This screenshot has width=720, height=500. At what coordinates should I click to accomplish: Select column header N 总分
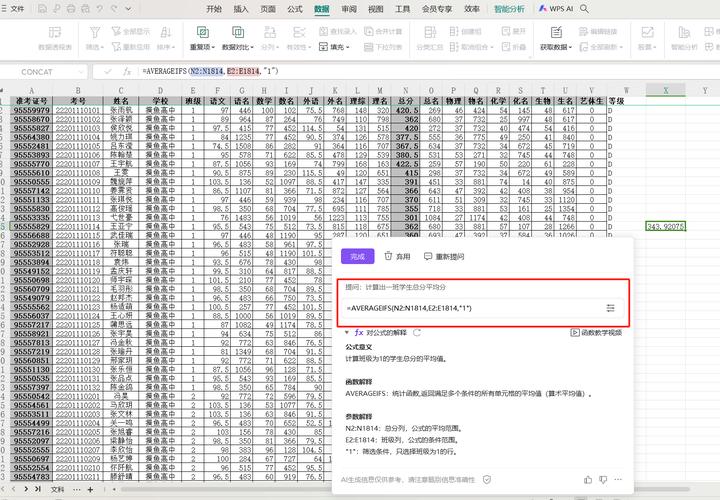coord(405,90)
